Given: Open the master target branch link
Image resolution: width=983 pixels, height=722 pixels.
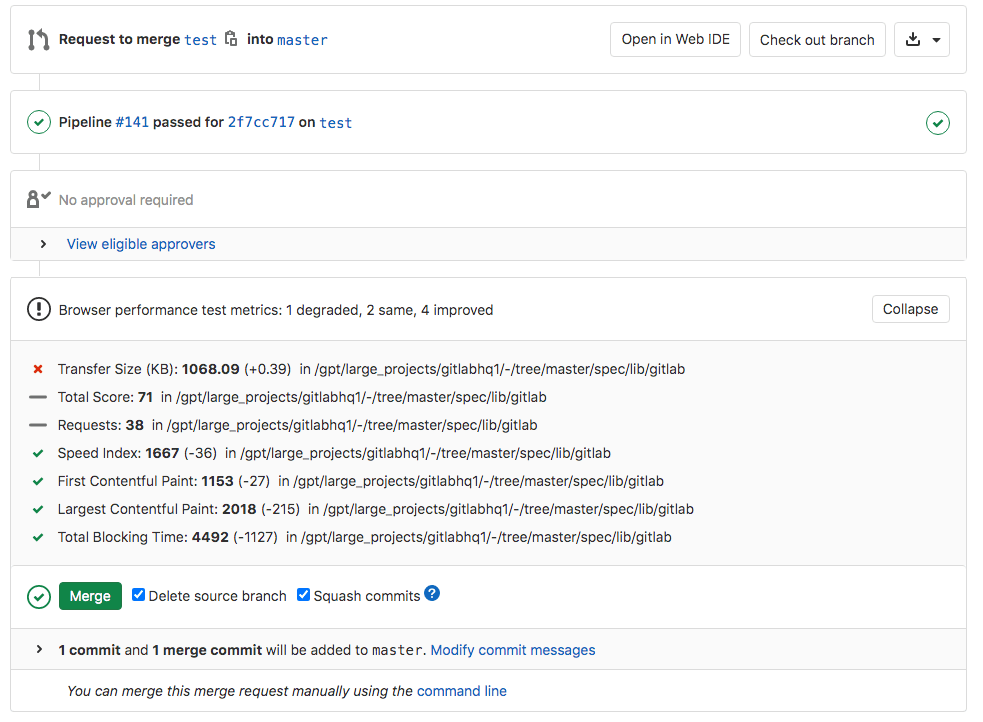Looking at the screenshot, I should [302, 39].
